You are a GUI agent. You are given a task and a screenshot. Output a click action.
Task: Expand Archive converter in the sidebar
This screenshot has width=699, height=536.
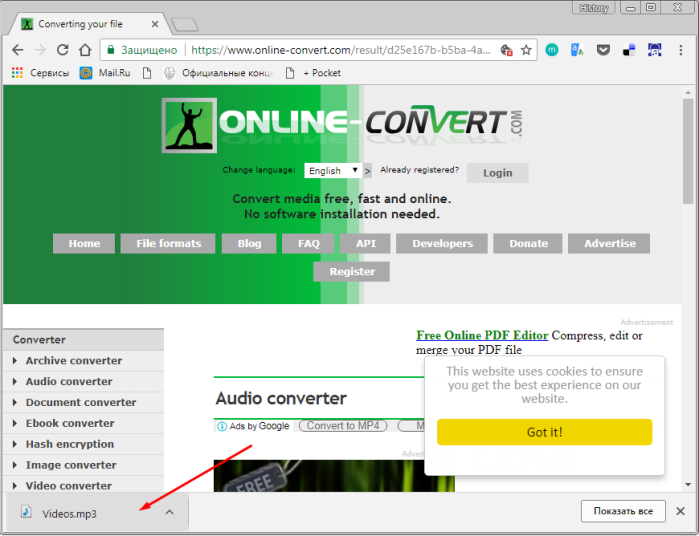[x=83, y=361]
